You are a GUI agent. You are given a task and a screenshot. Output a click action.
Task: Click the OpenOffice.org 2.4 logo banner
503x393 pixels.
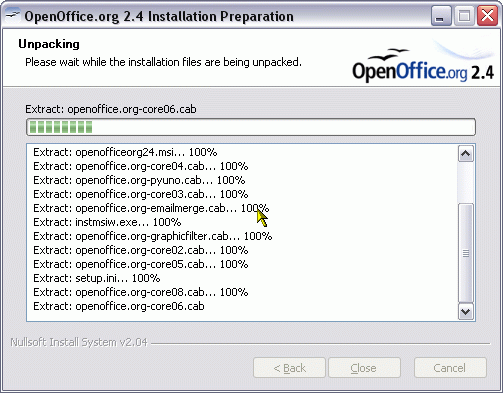coord(423,63)
